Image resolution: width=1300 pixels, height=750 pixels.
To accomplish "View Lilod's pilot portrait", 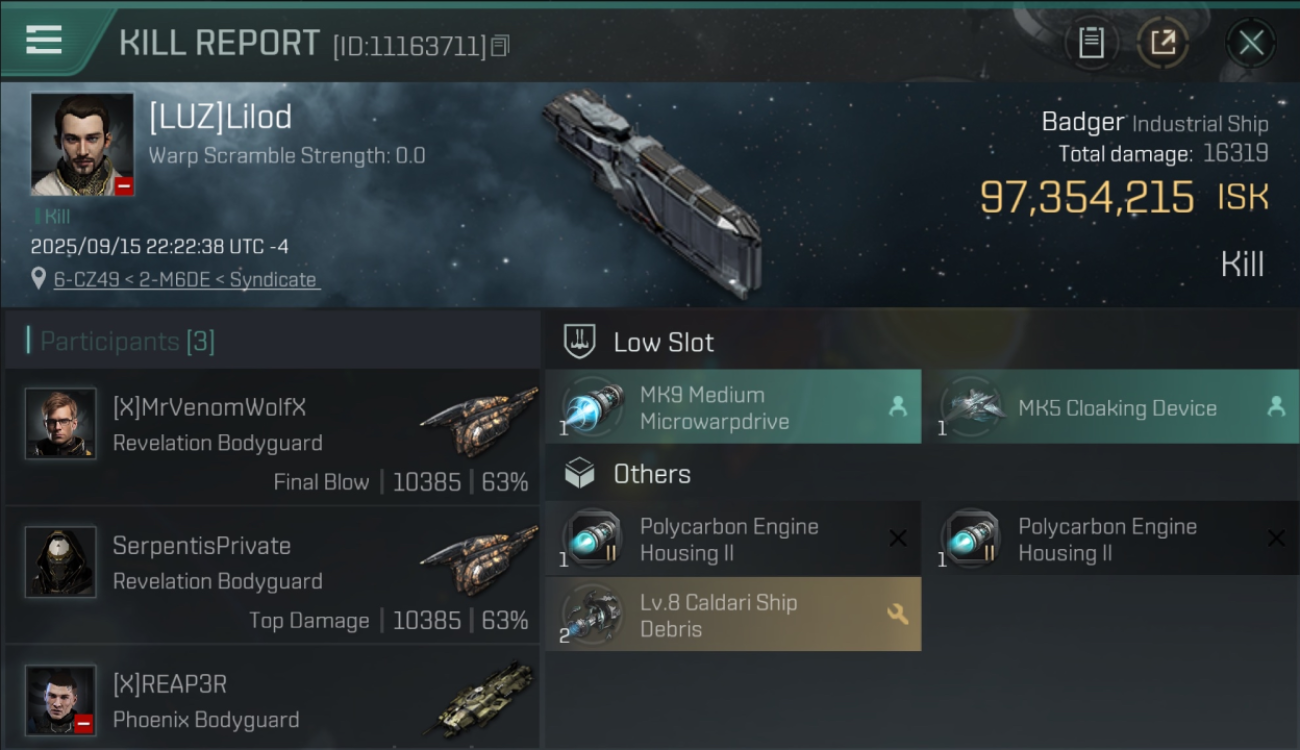I will (x=82, y=144).
